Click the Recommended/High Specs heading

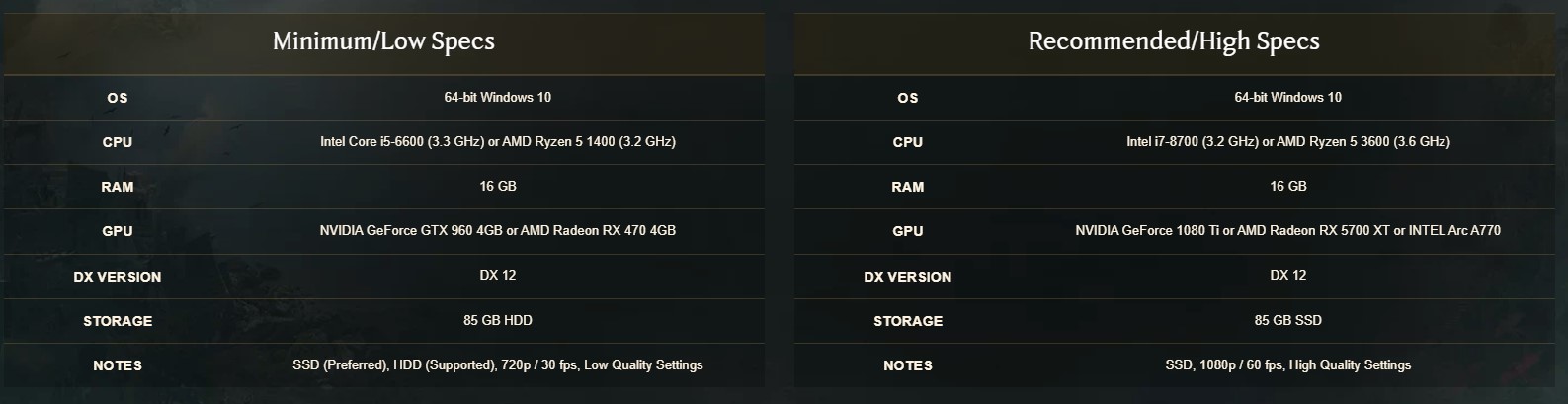pyautogui.click(x=1174, y=41)
